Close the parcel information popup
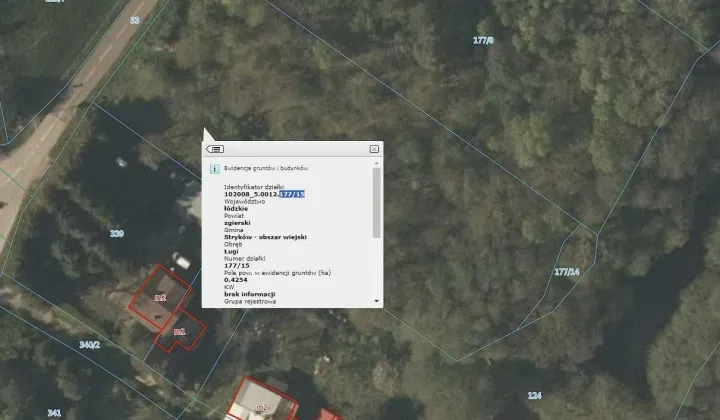Screen dimensions: 720x420 374,149
